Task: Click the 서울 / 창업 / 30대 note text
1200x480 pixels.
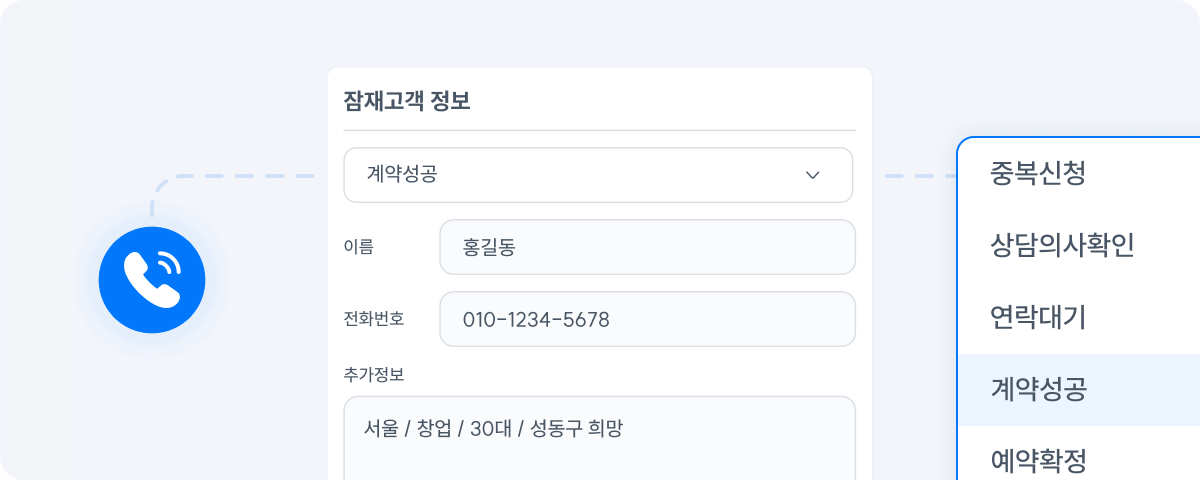Action: click(x=493, y=429)
